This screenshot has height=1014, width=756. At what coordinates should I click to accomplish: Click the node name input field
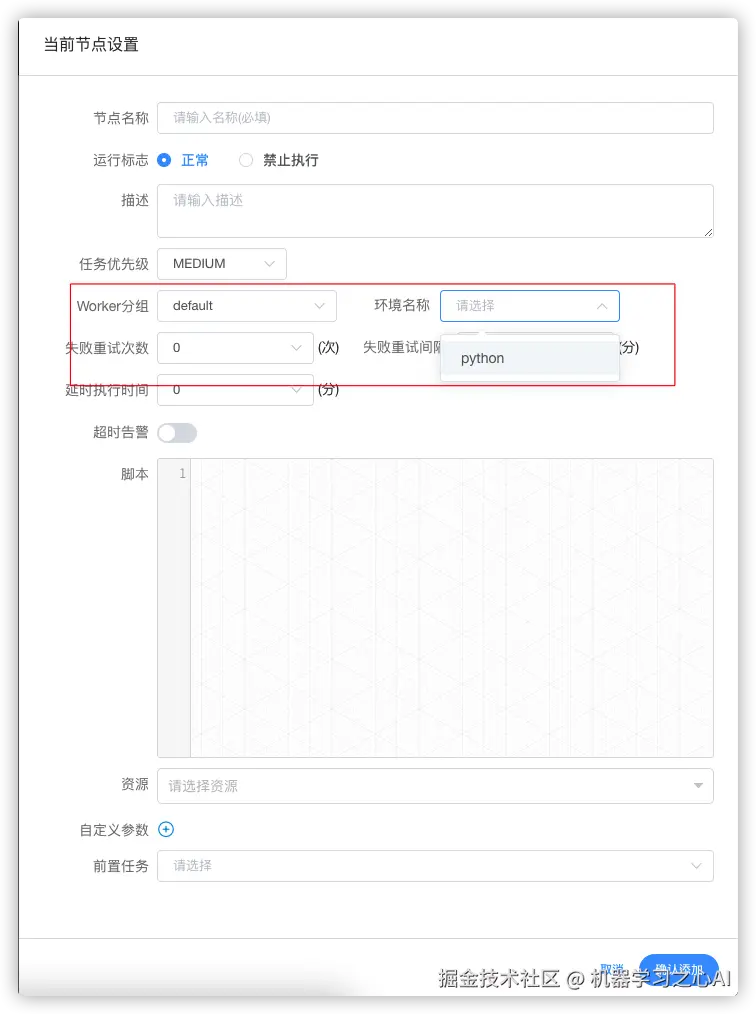(435, 118)
